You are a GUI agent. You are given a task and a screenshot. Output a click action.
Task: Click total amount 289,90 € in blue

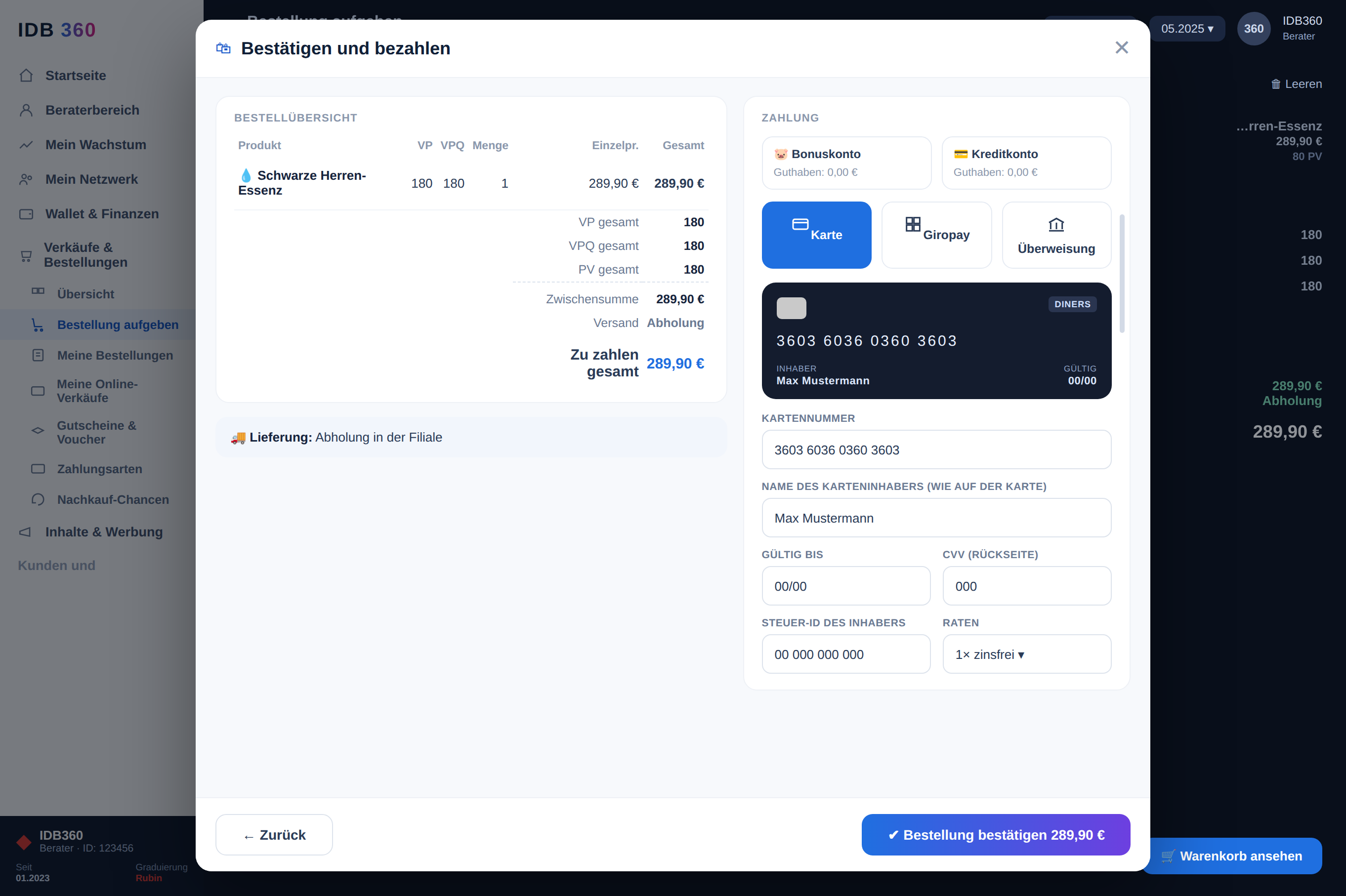point(675,364)
